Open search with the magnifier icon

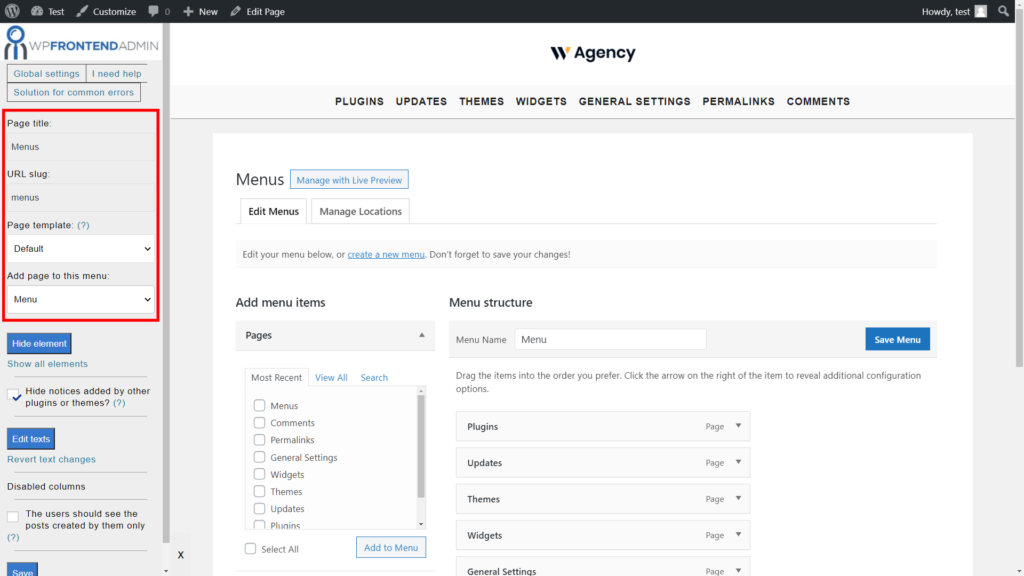coord(1003,11)
